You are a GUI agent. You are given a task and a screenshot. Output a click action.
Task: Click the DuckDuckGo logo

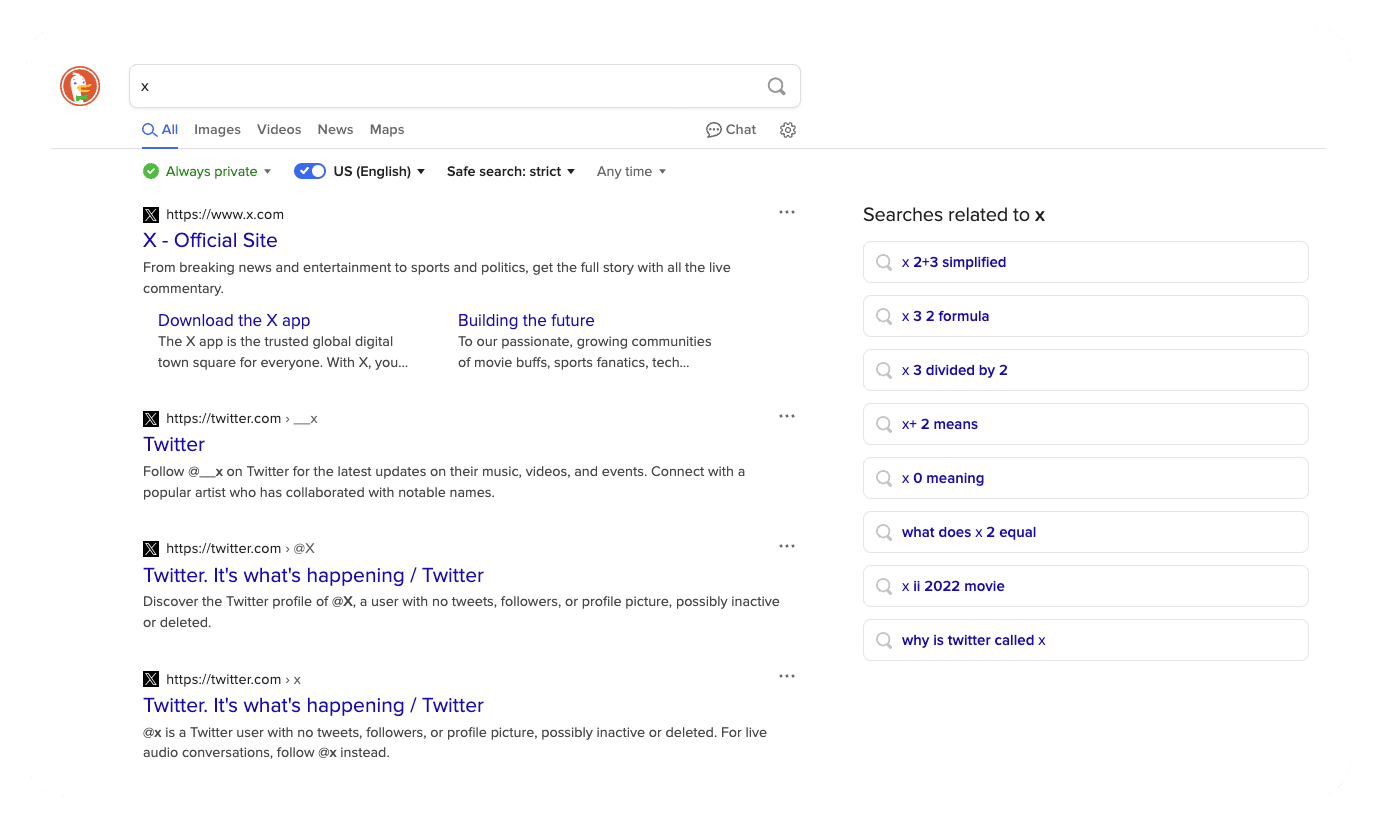coord(80,86)
